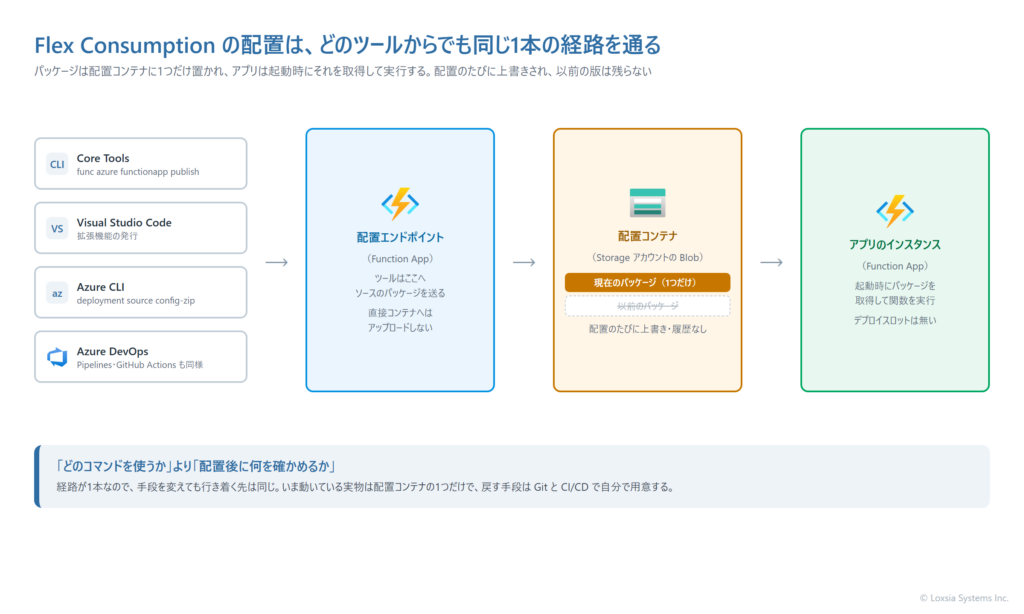
Task: Click the struck-through '以前のパッケージ' box
Action: pos(647,306)
